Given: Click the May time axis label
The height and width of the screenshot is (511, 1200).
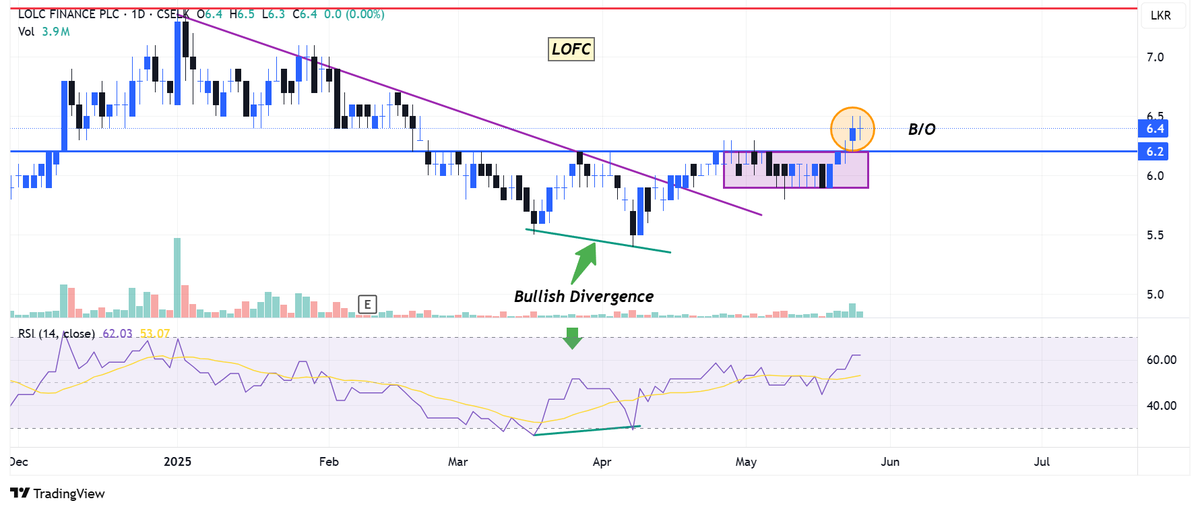Looking at the screenshot, I should coord(745,462).
